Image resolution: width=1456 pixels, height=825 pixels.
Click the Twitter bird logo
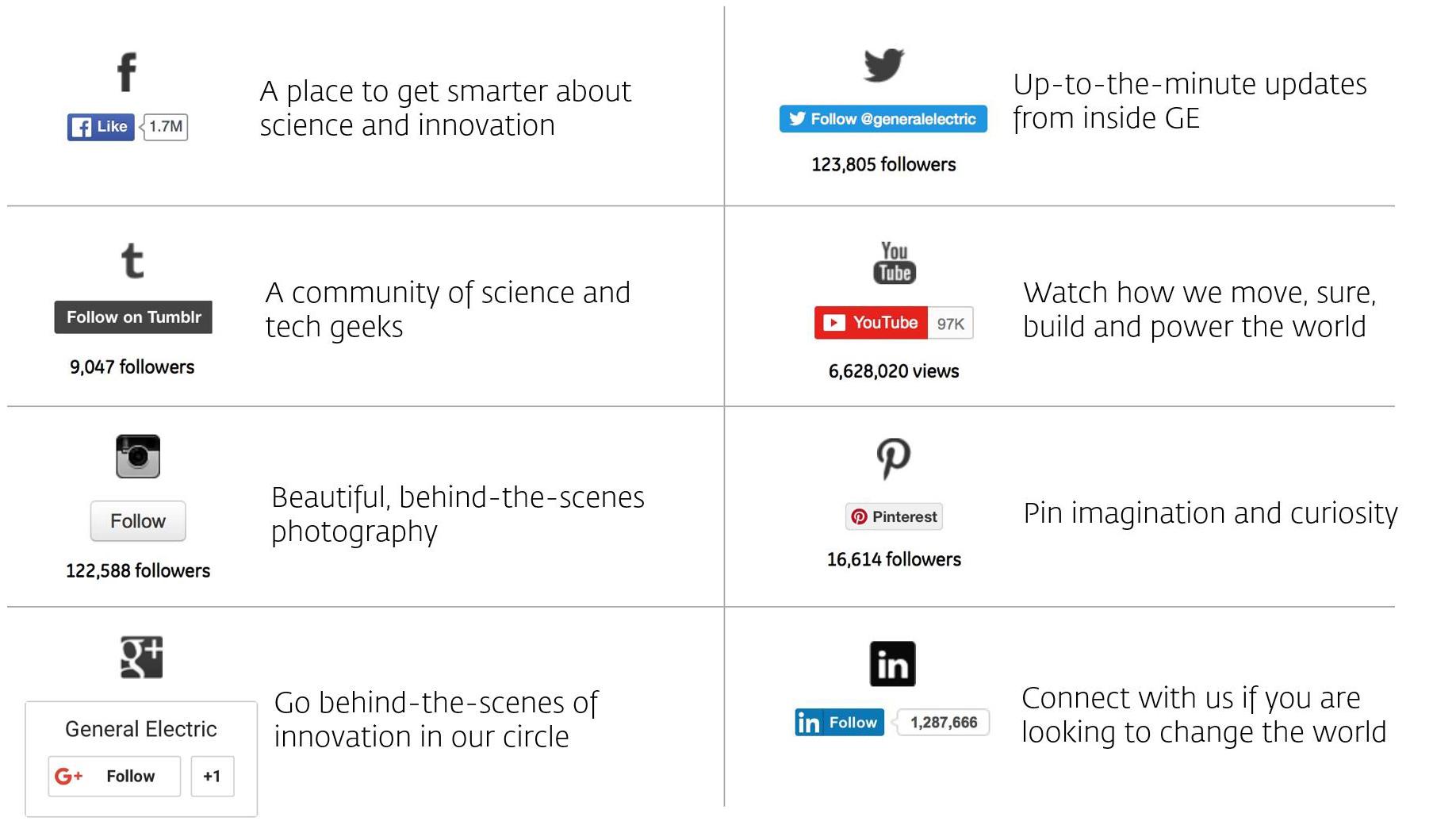[x=883, y=65]
